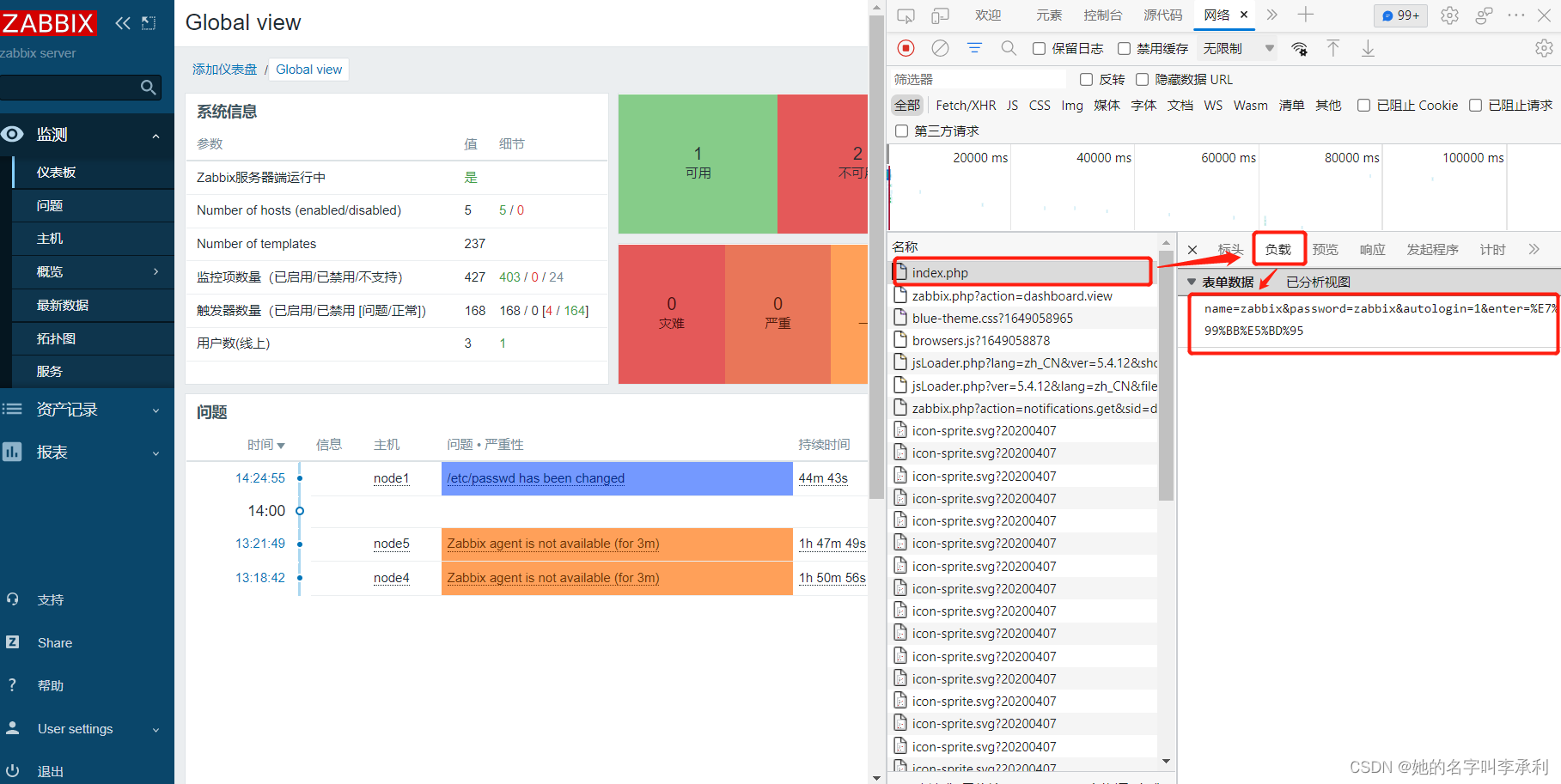1561x784 pixels.
Task: Check the 隐藏数据 URL checkbox
Action: click(1142, 80)
